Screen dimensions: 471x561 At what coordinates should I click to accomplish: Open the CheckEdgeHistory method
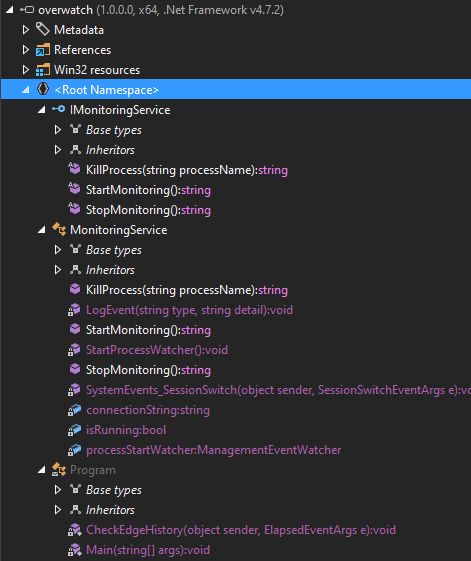[241, 530]
